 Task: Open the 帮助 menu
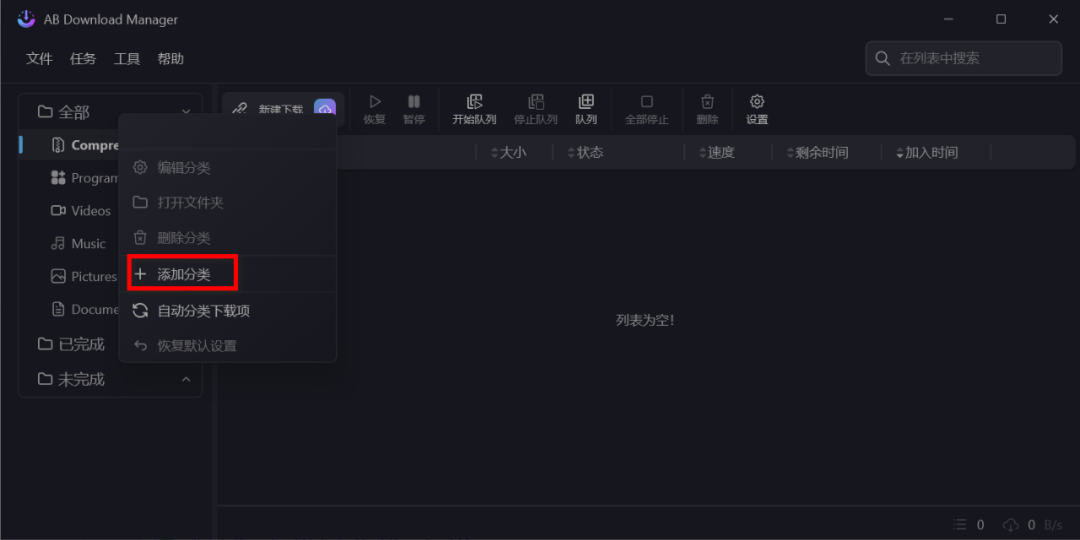coord(170,59)
